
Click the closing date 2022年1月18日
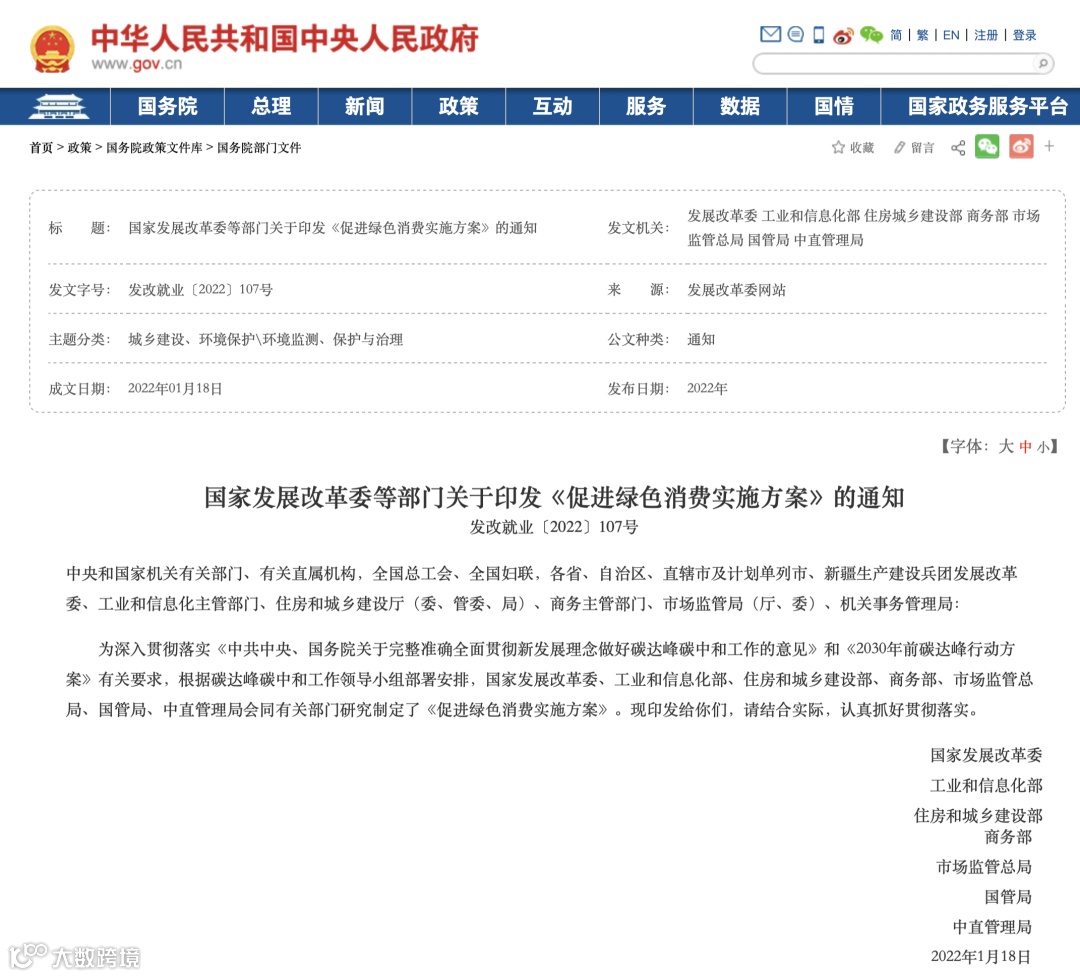981,956
